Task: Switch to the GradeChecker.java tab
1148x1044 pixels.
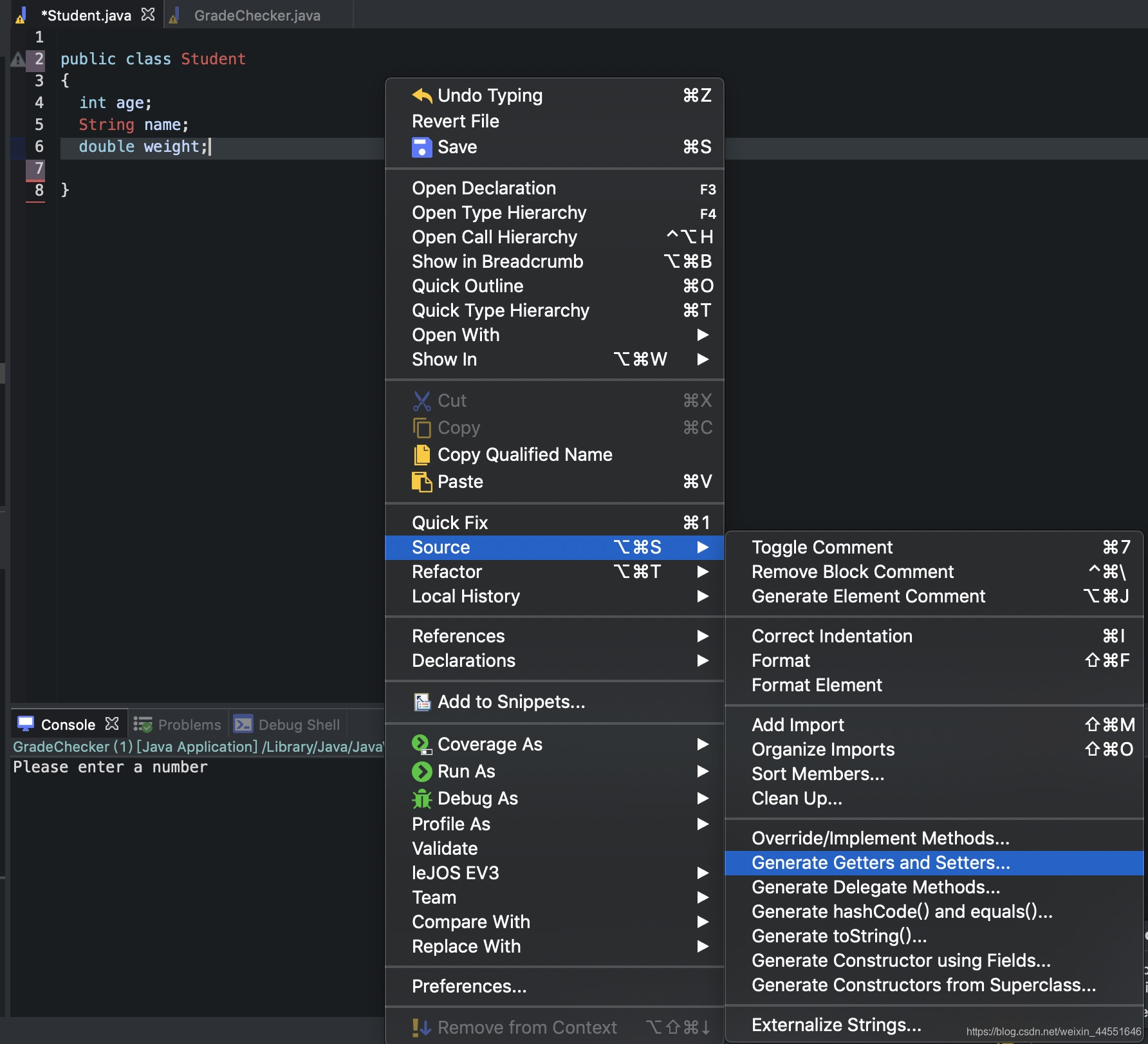Action: 257,15
